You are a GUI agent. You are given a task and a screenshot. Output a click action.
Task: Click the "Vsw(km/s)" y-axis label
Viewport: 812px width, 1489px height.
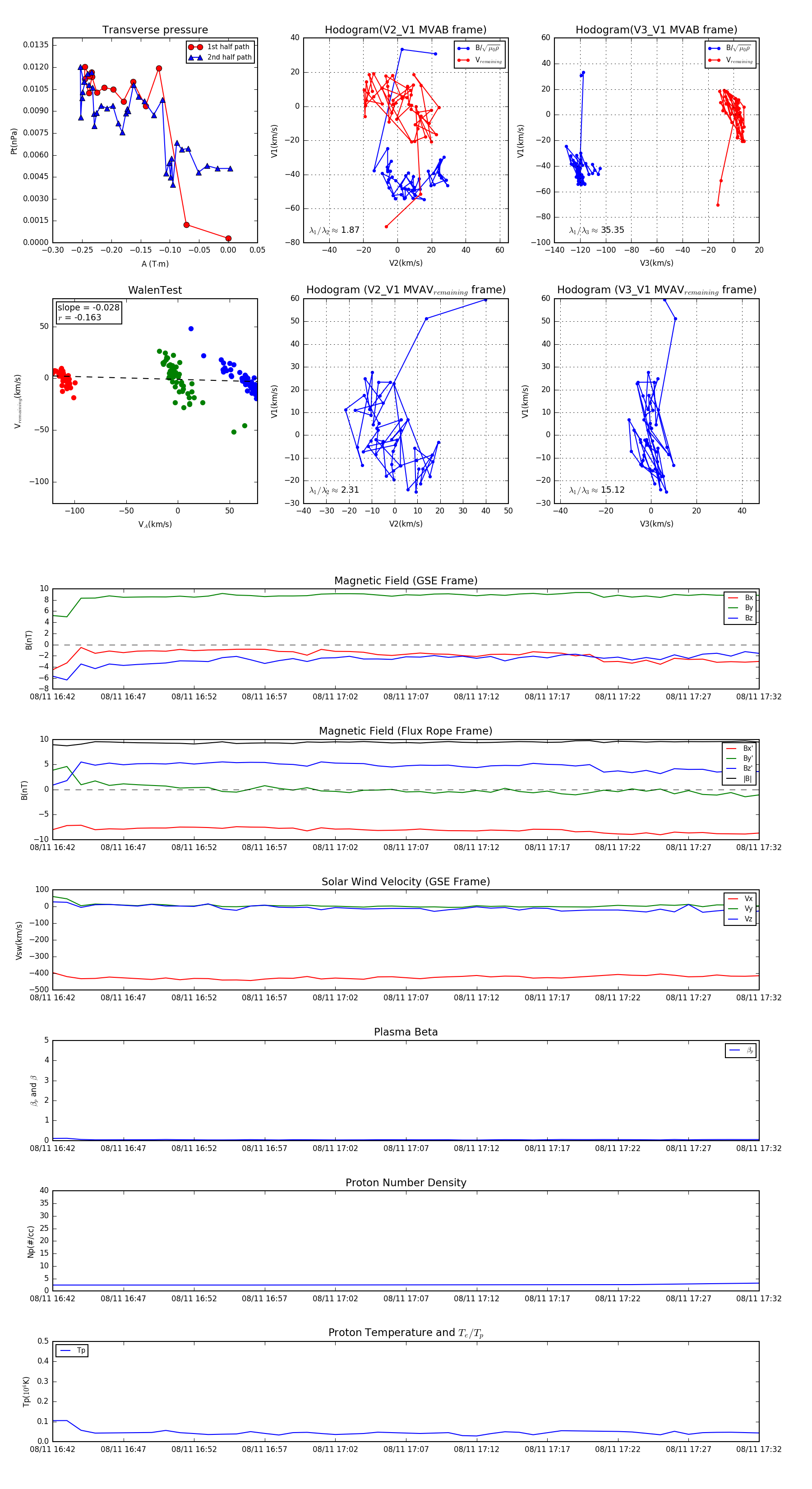pyautogui.click(x=18, y=940)
